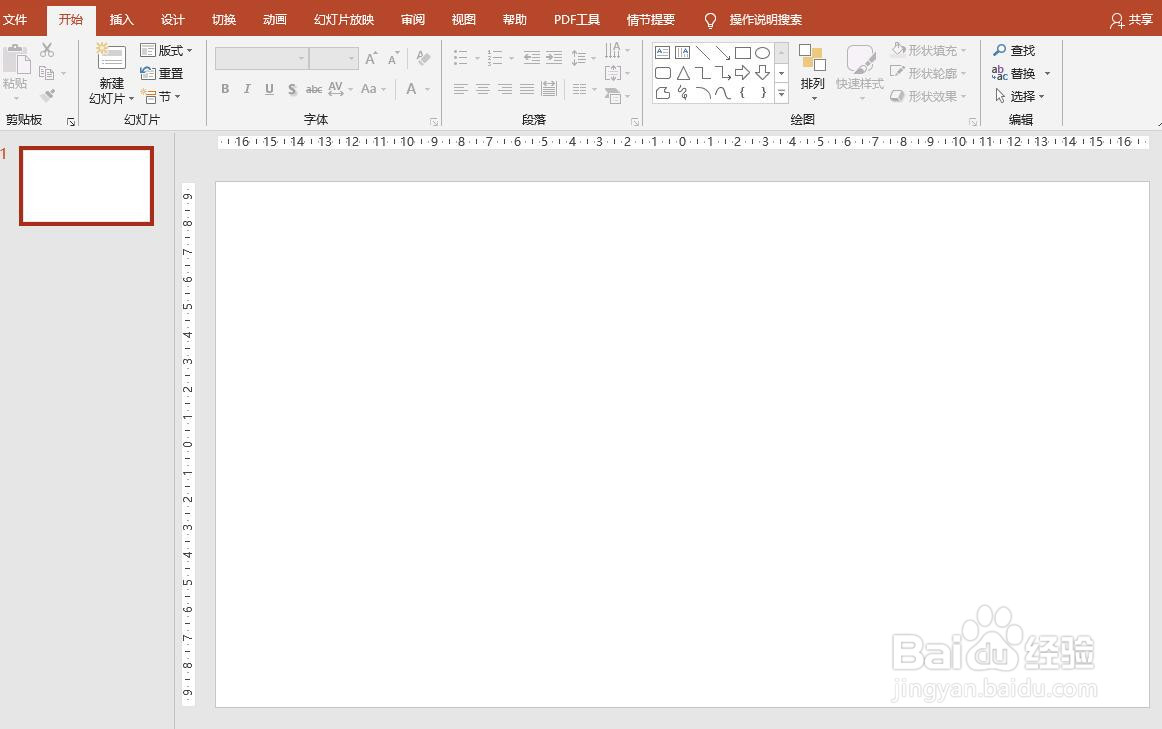This screenshot has width=1162, height=729.
Task: Click decrease font size icon
Action: (x=393, y=58)
